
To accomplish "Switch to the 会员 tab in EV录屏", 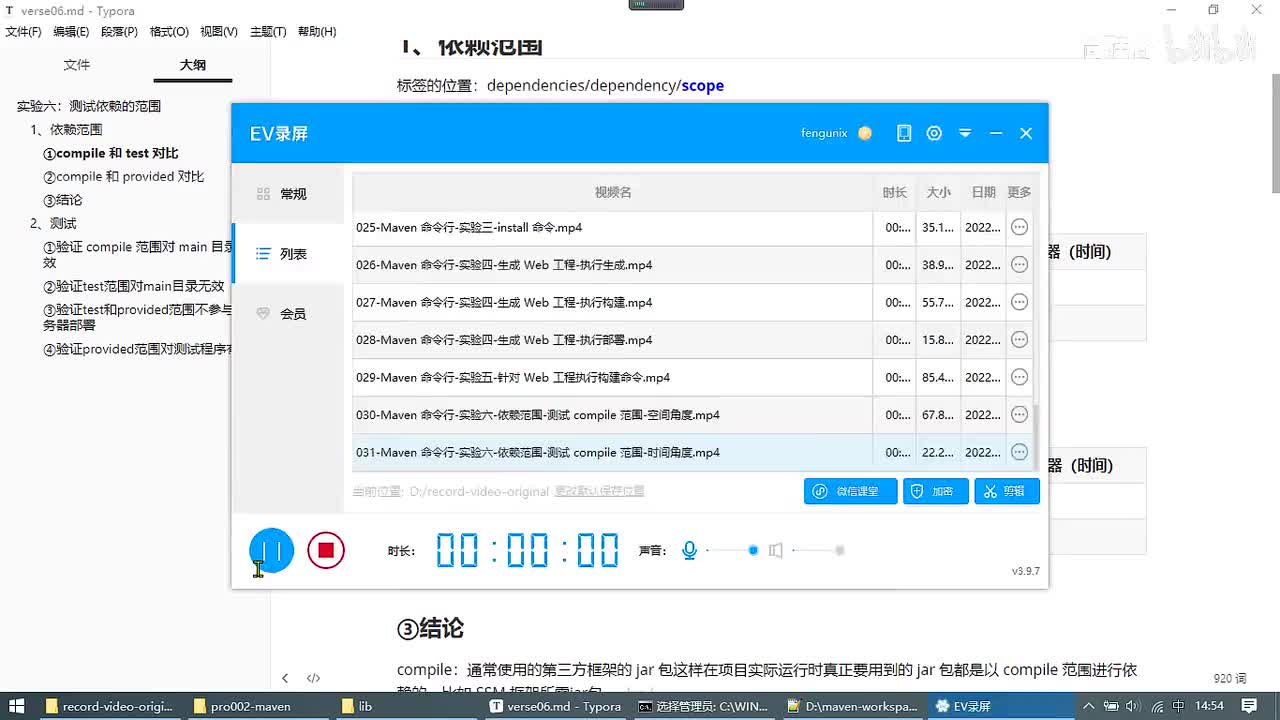I will point(288,314).
